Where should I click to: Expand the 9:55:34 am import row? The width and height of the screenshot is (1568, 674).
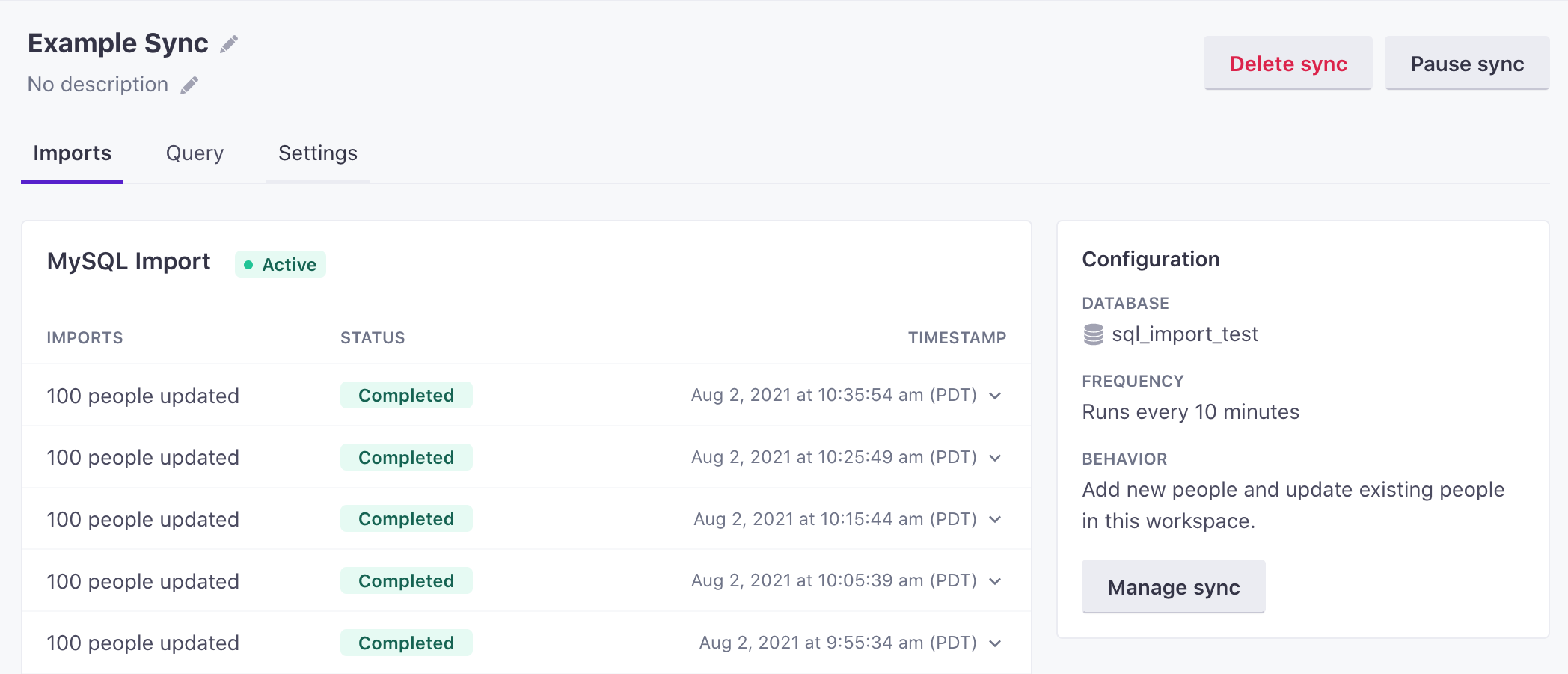click(x=995, y=643)
